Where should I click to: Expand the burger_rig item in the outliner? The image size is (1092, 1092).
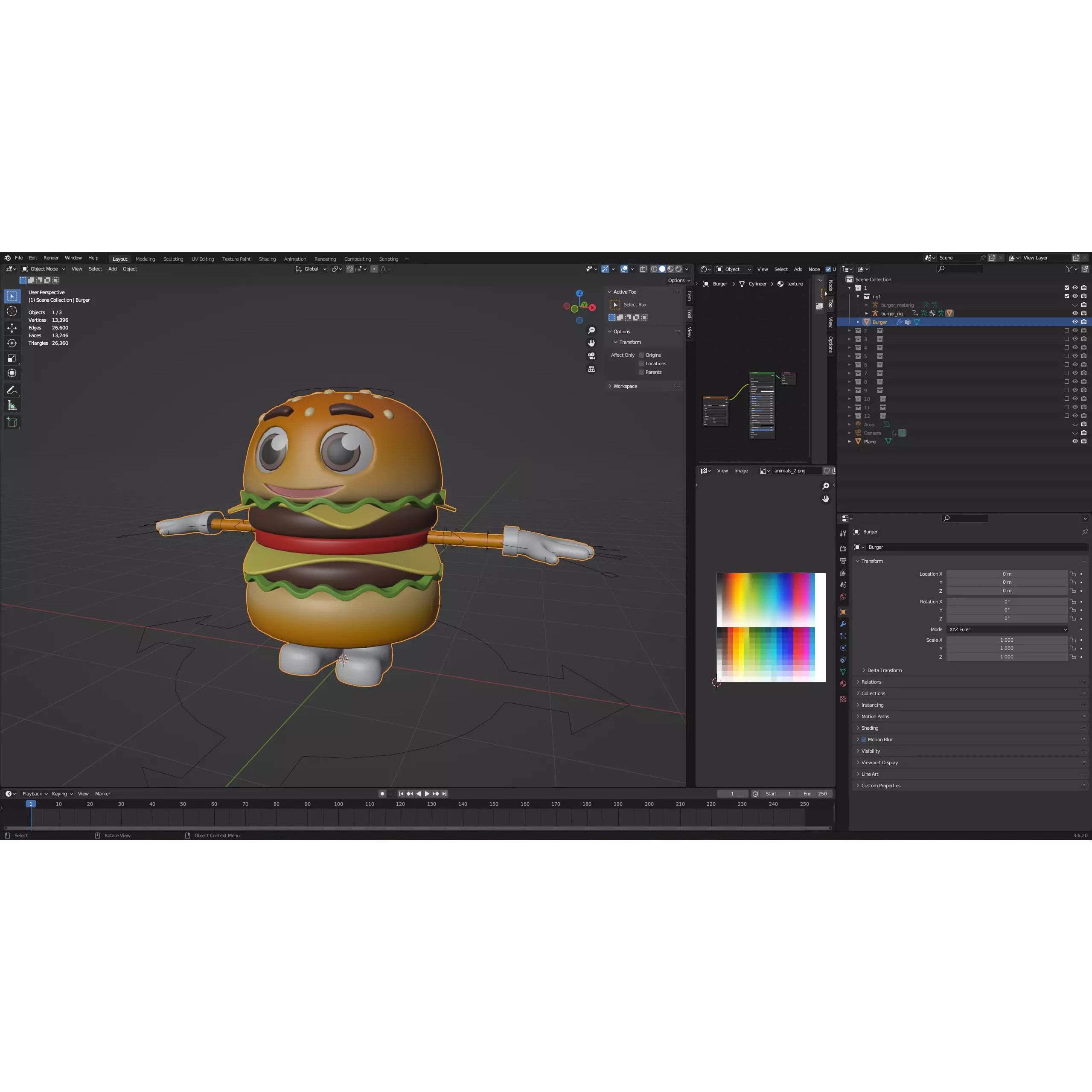pos(867,314)
